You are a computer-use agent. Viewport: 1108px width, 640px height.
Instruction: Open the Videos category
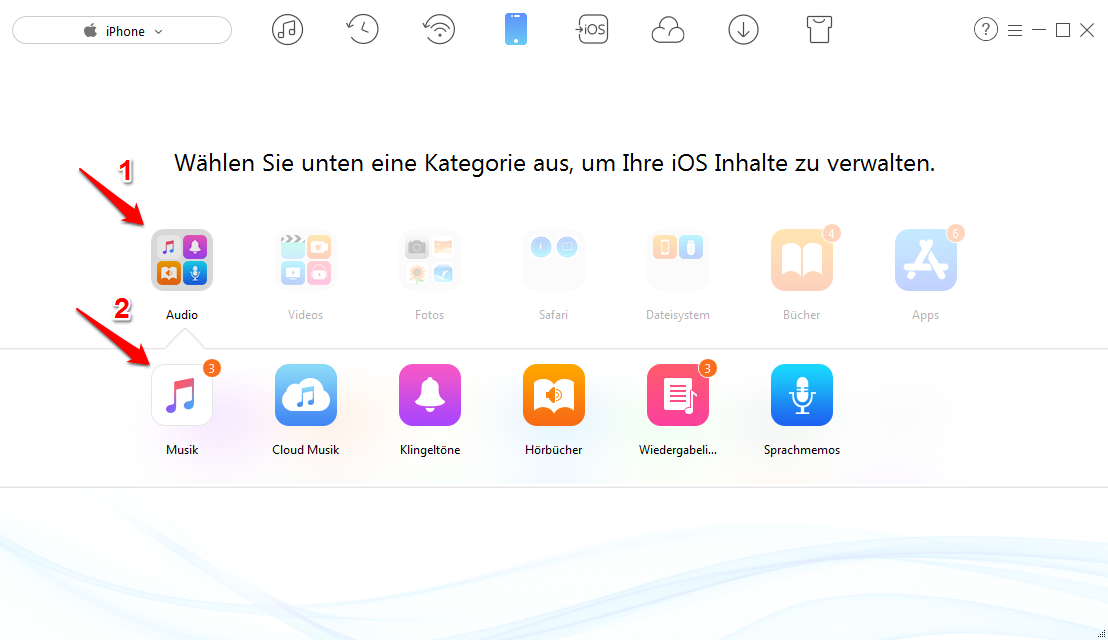(x=306, y=259)
